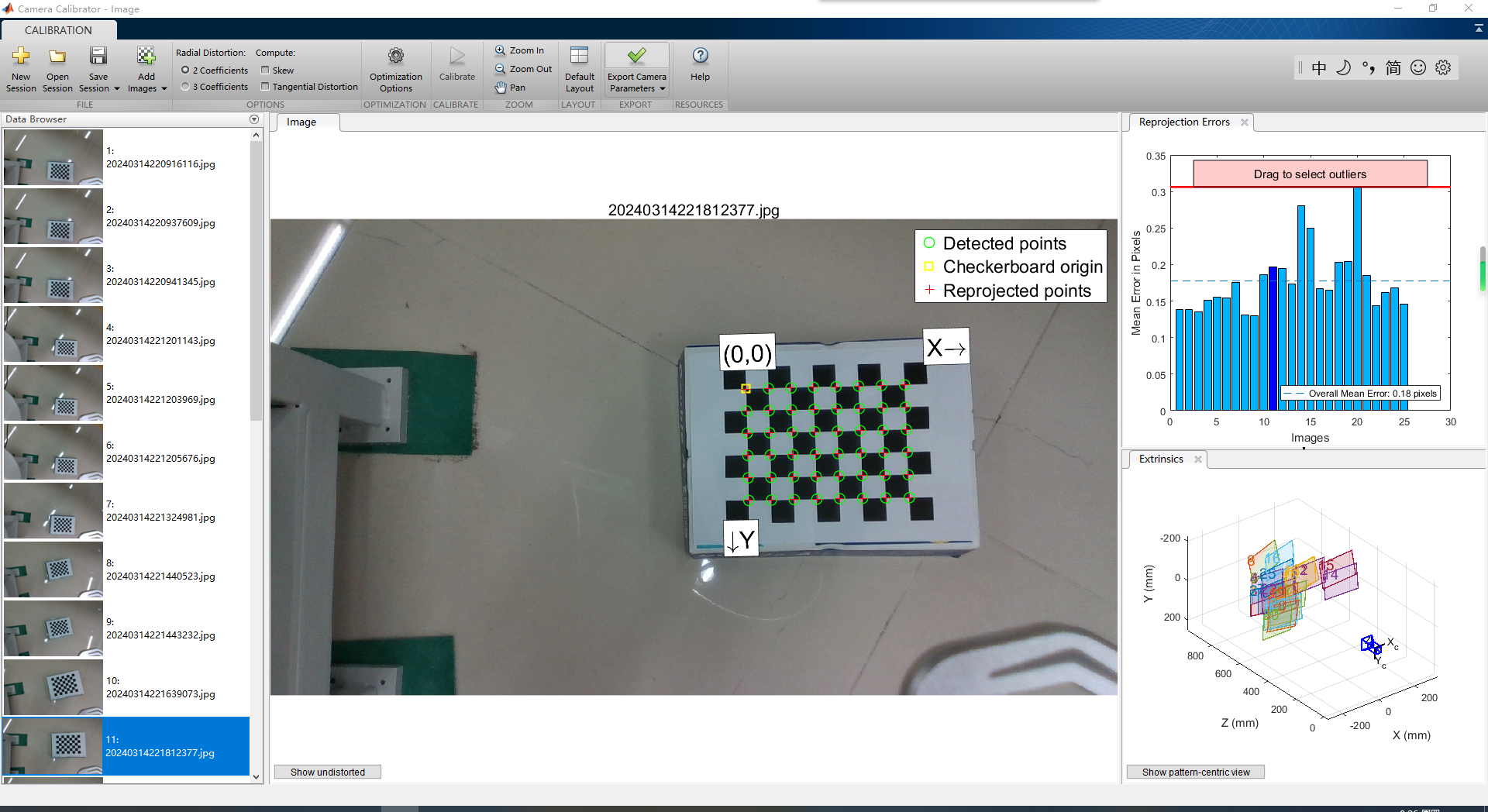
Task: Click Show pattern-centric view button
Action: point(1195,772)
